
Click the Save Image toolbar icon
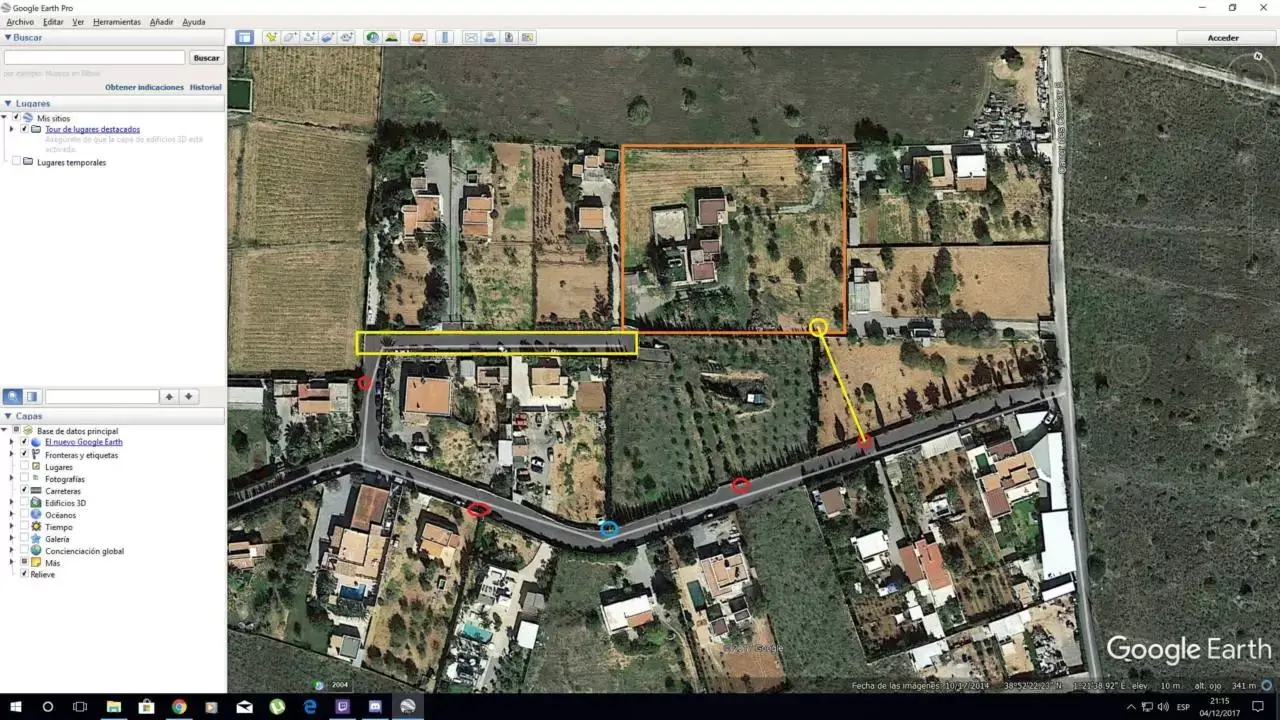pos(509,37)
